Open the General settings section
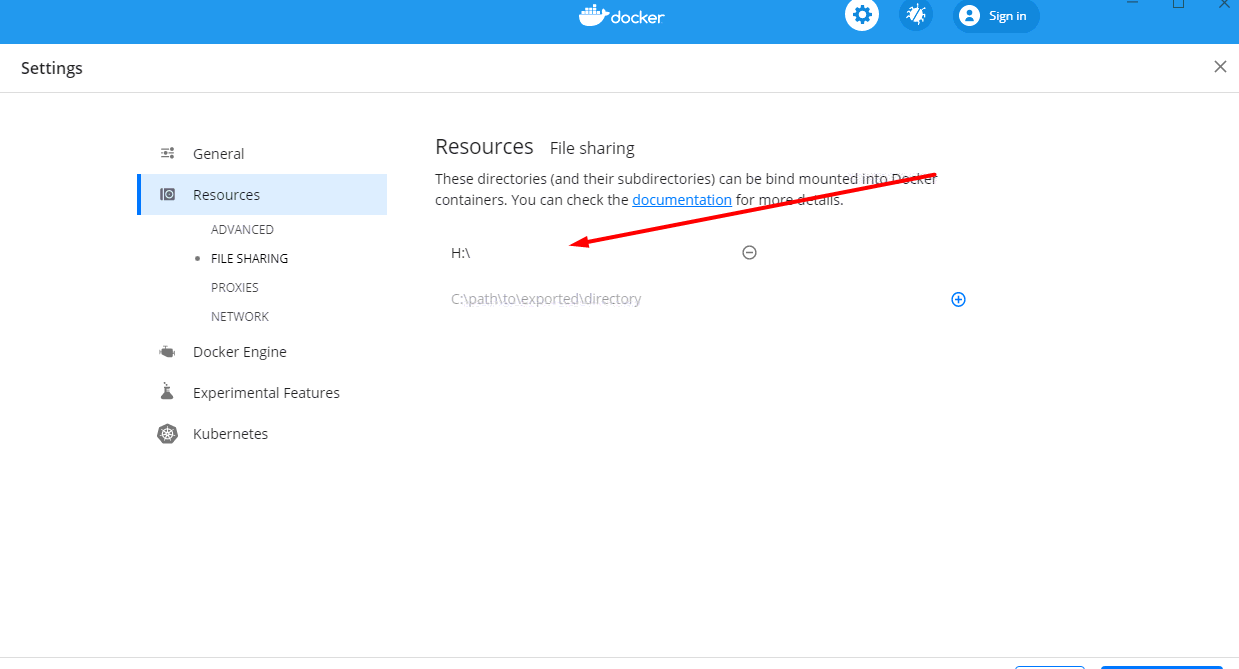 point(262,154)
